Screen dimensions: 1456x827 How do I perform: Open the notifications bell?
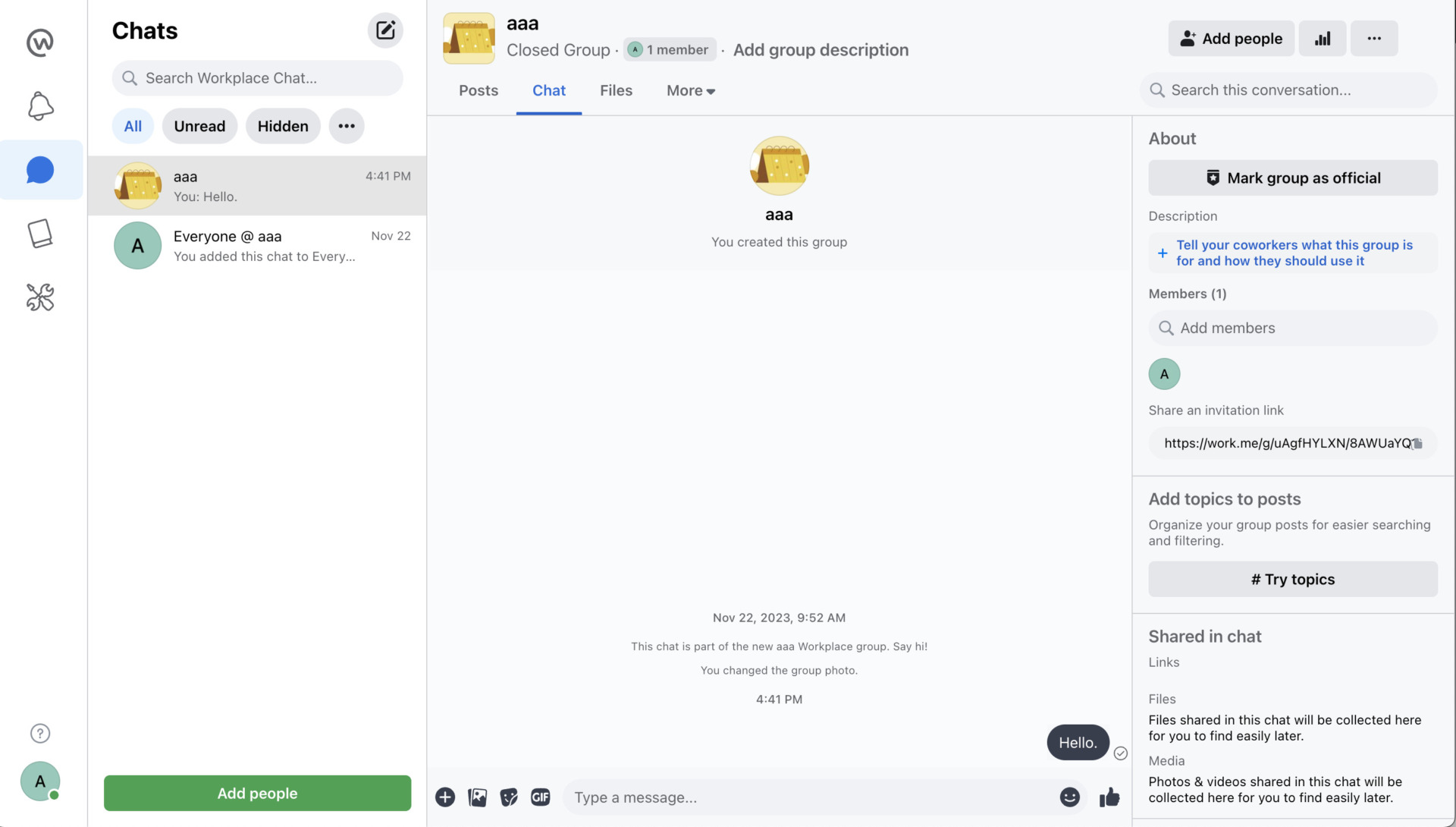coord(39,106)
